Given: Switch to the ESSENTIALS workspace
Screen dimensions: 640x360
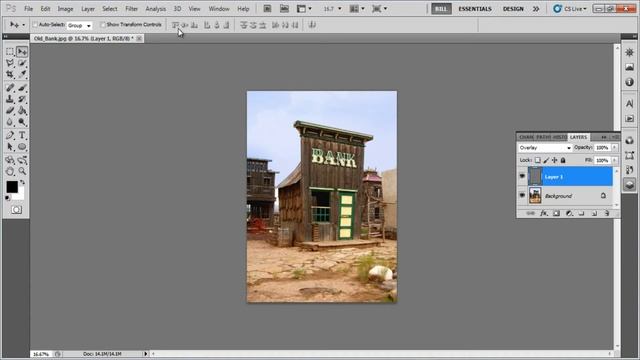Looking at the screenshot, I should pyautogui.click(x=475, y=9).
